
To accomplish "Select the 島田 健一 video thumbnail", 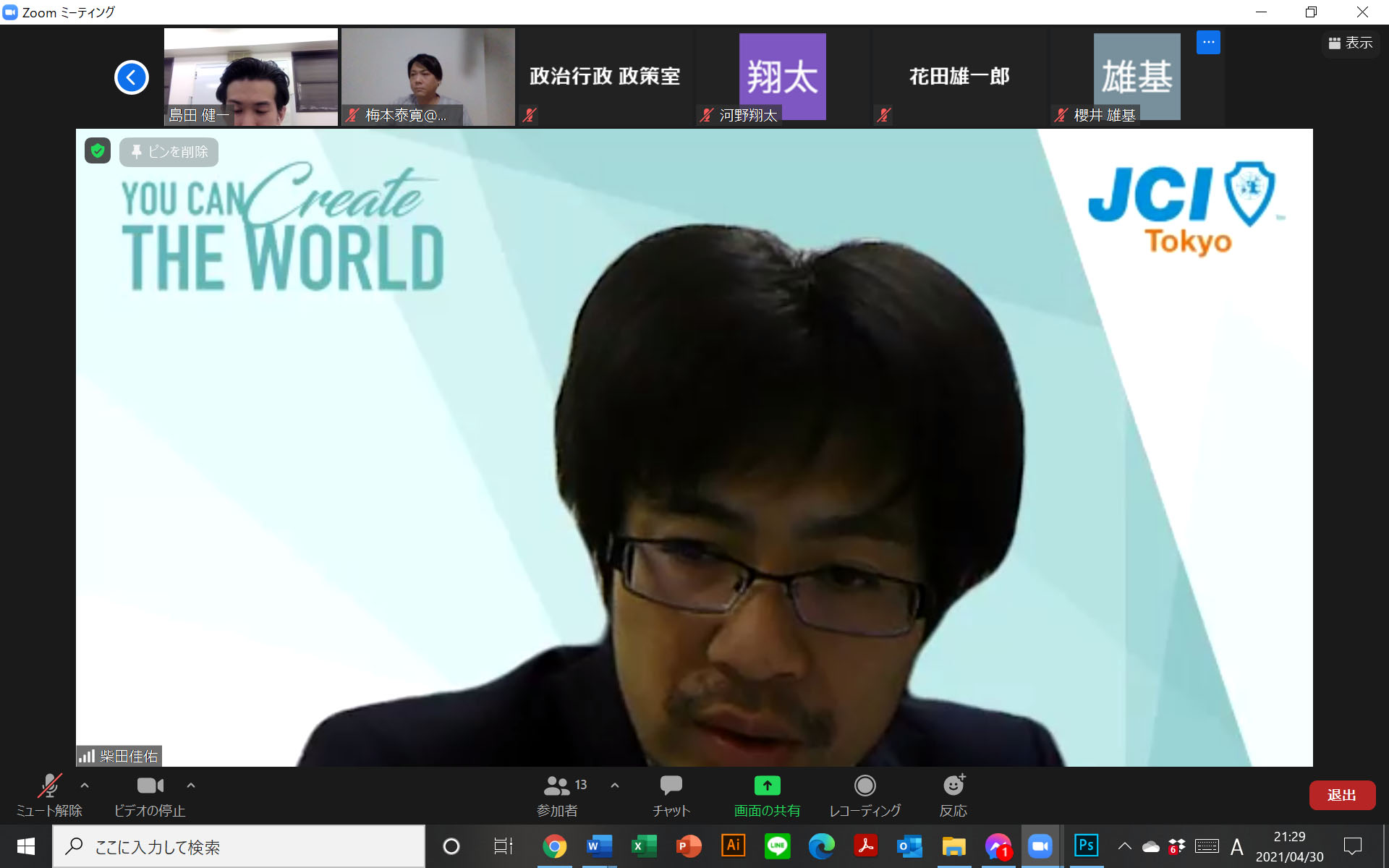I will pyautogui.click(x=250, y=76).
